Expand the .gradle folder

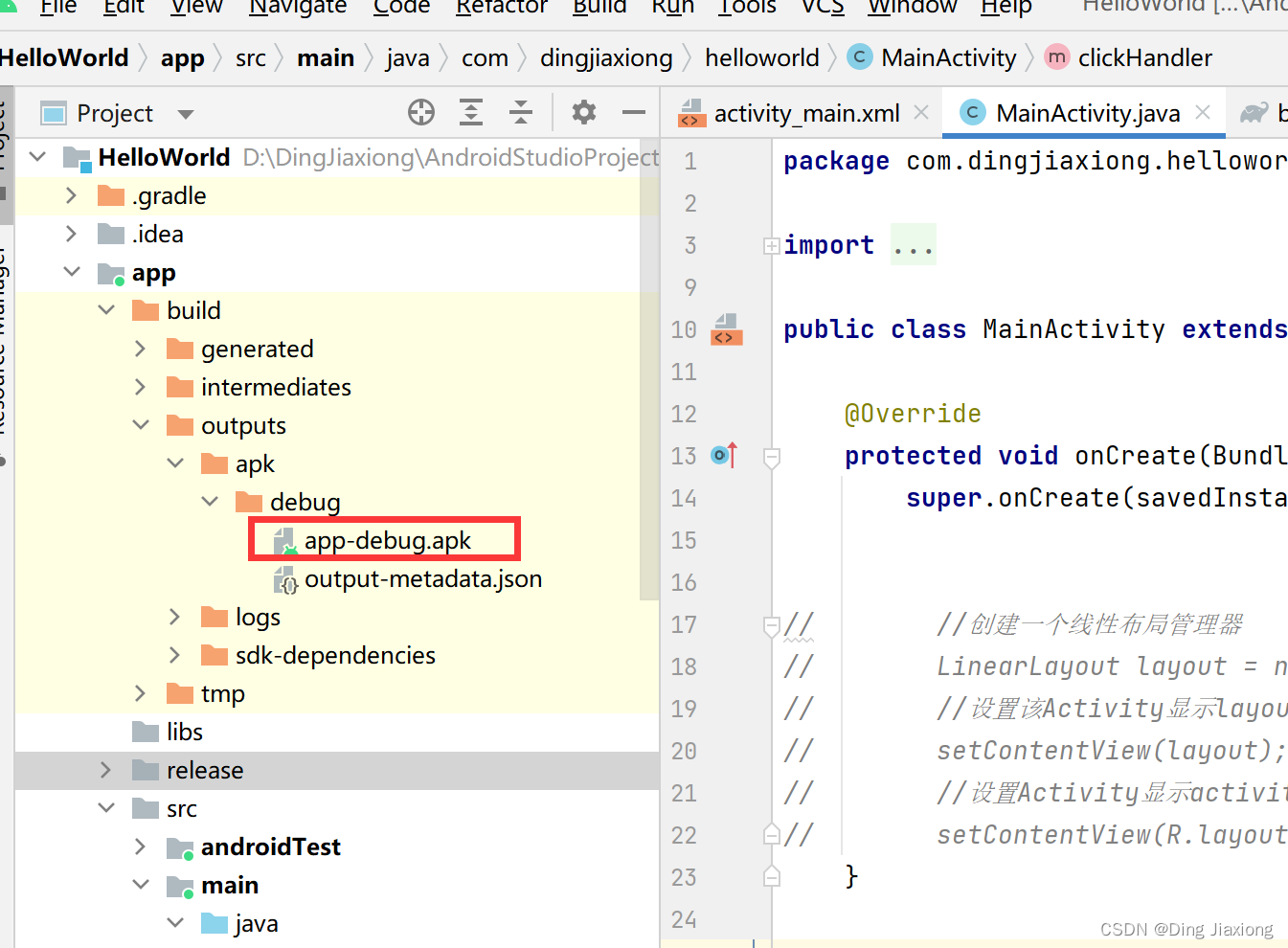(x=72, y=195)
